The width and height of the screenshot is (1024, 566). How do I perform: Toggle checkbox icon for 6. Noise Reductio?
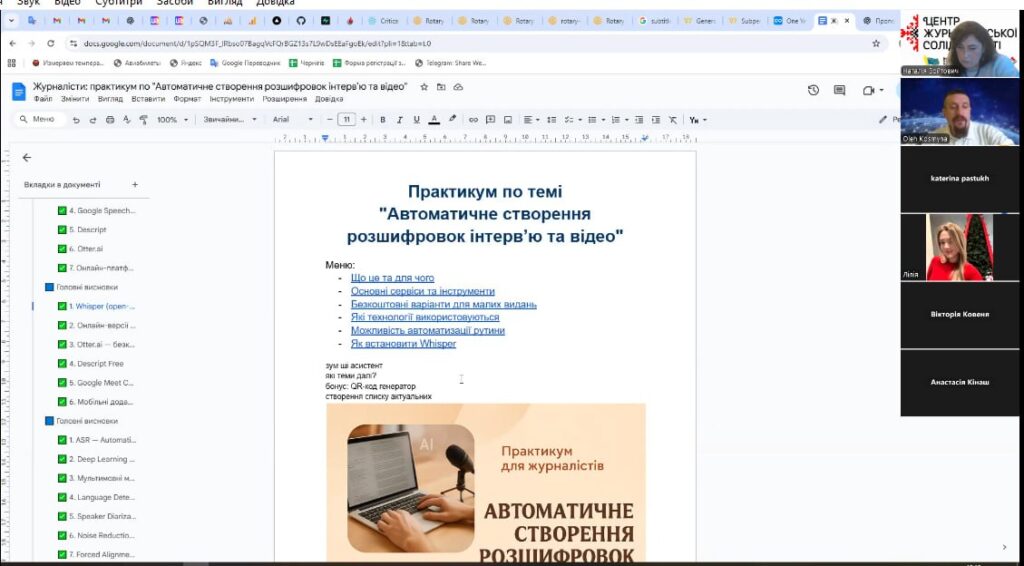tap(62, 535)
